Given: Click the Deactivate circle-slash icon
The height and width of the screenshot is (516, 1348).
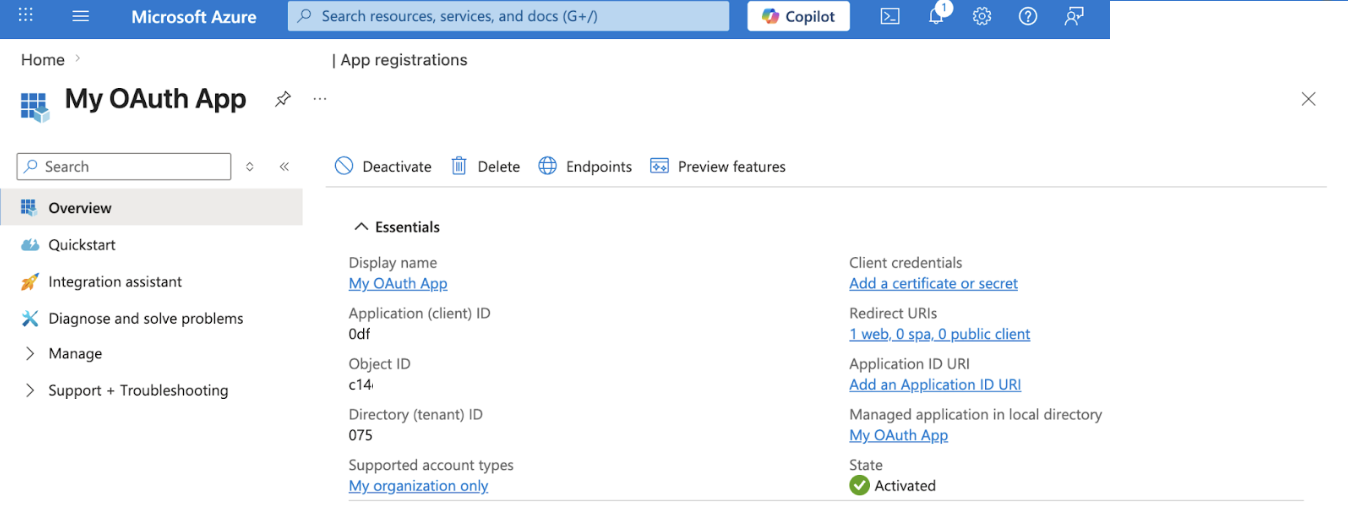Looking at the screenshot, I should [x=344, y=166].
